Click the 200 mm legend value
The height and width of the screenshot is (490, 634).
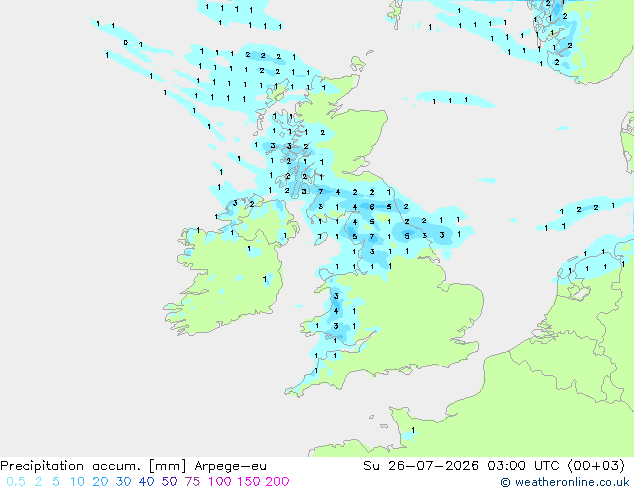(277, 482)
